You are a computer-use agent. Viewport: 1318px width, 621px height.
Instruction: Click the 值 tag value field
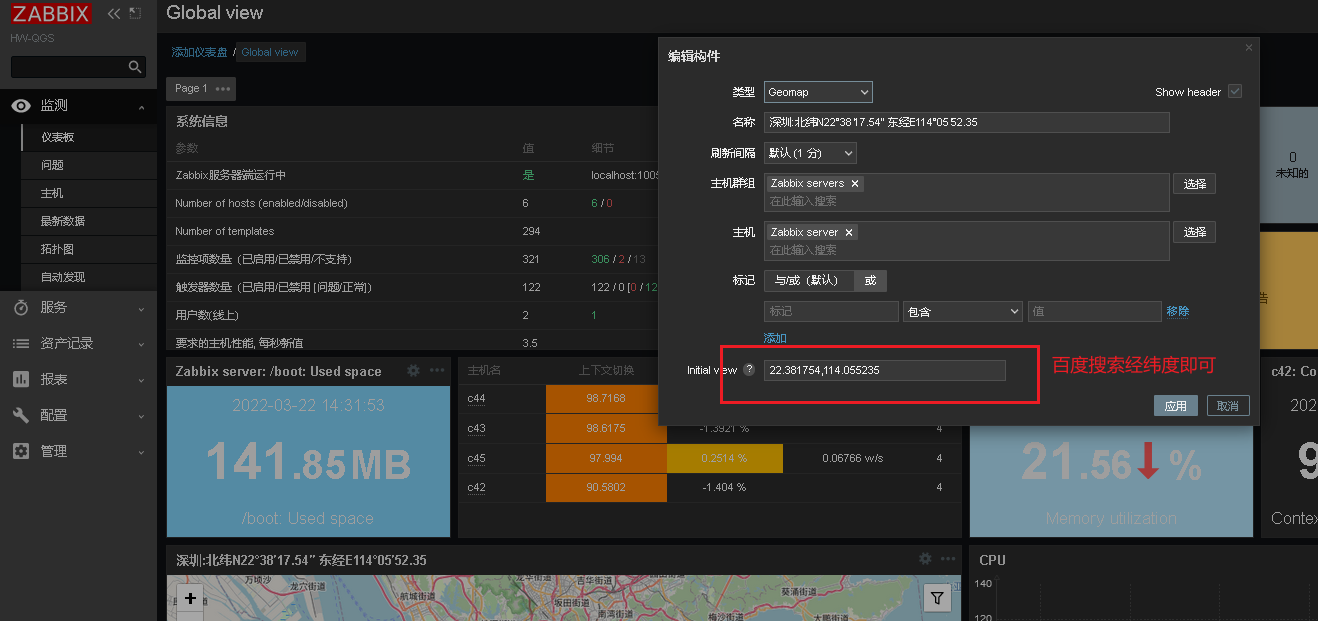[x=1094, y=312]
